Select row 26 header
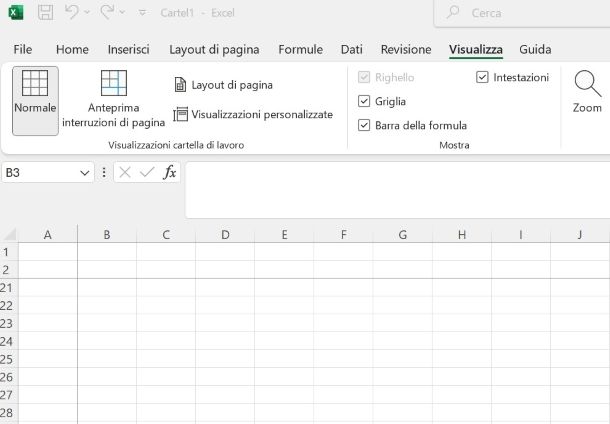 (9, 377)
